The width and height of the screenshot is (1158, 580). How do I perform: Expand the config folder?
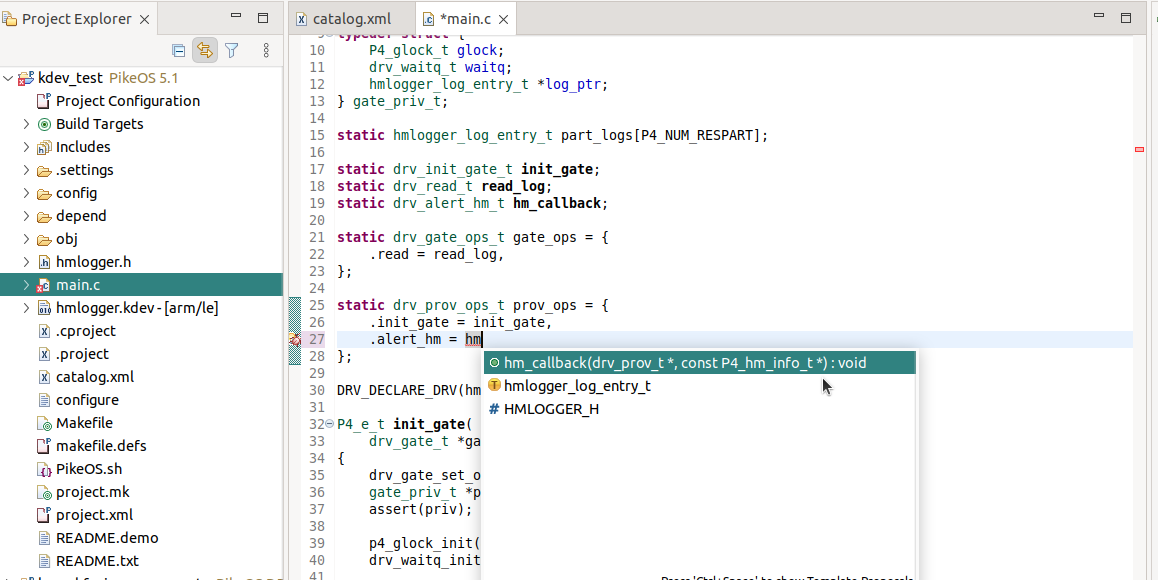26,193
